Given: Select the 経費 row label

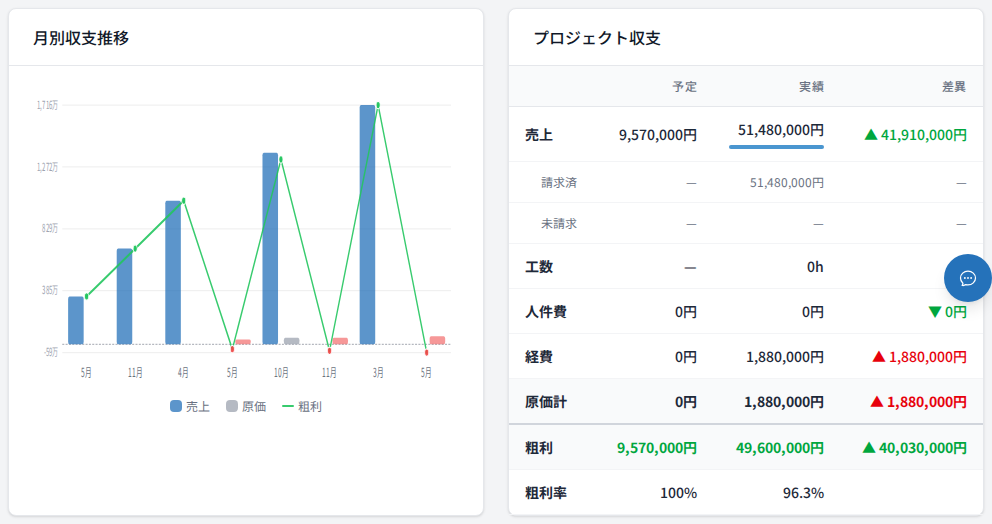Looking at the screenshot, I should pyautogui.click(x=539, y=357).
